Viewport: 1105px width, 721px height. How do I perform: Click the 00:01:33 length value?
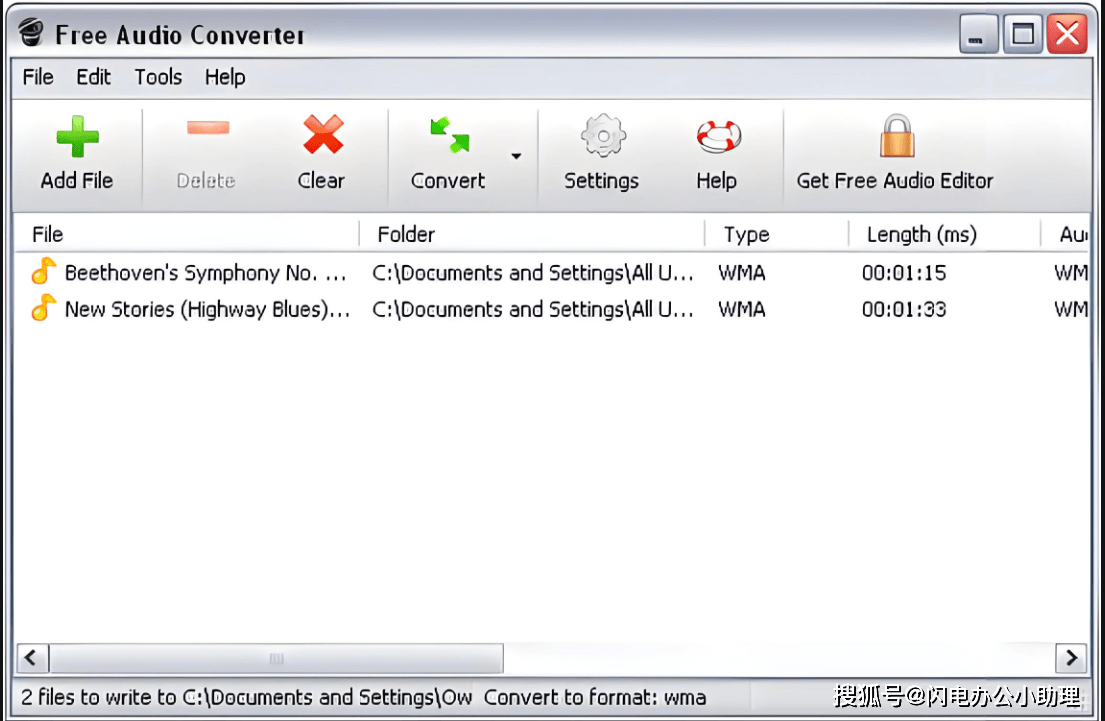(904, 309)
